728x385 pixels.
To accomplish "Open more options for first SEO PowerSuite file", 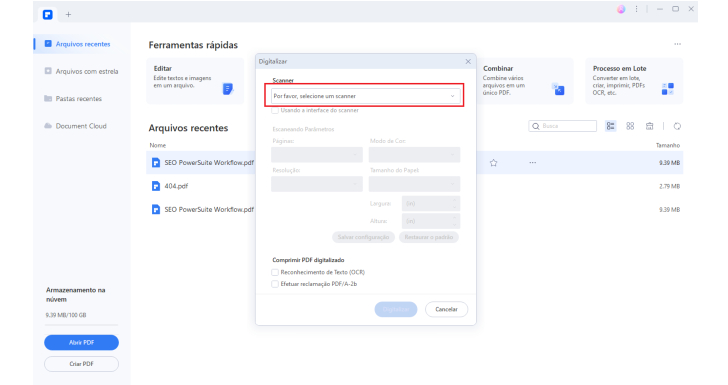I will 533,163.
